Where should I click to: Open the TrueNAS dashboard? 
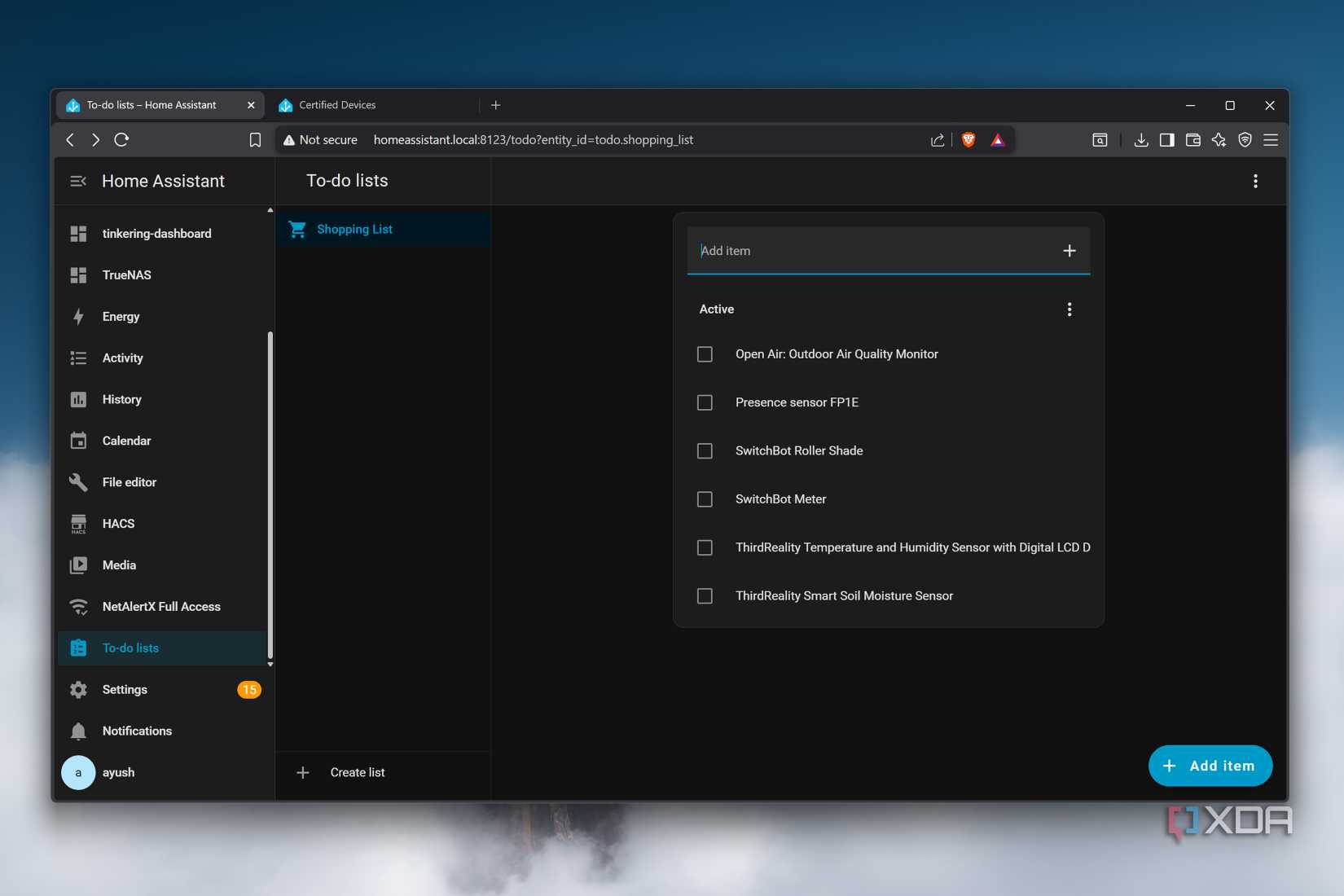(163, 275)
